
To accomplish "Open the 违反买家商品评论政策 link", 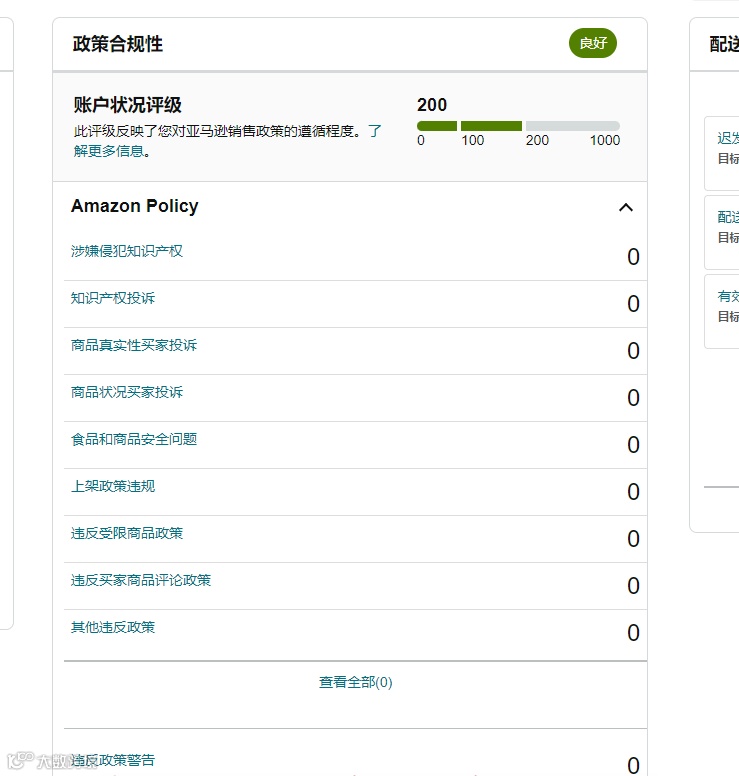I will (141, 580).
